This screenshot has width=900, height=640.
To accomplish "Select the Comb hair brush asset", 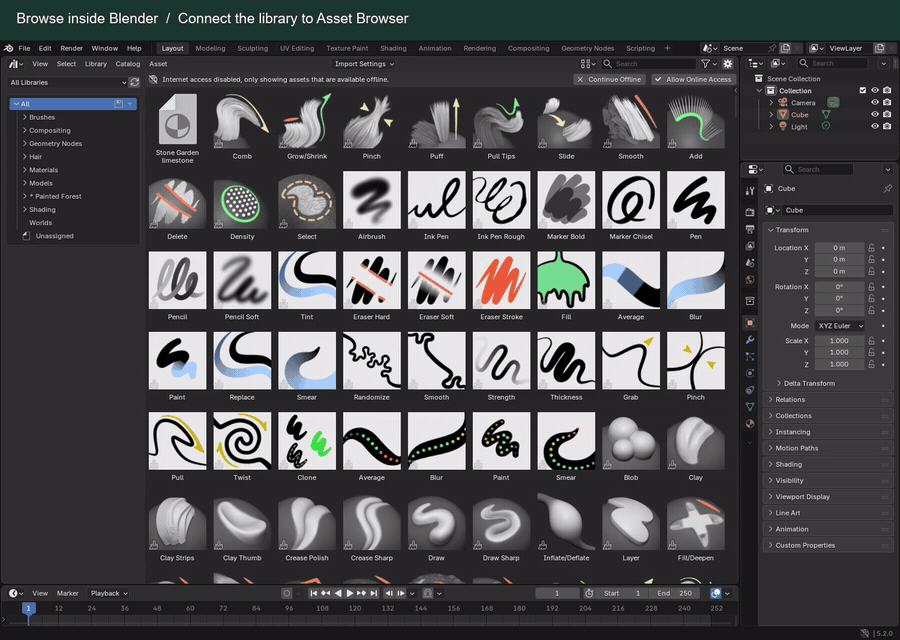I will (242, 127).
